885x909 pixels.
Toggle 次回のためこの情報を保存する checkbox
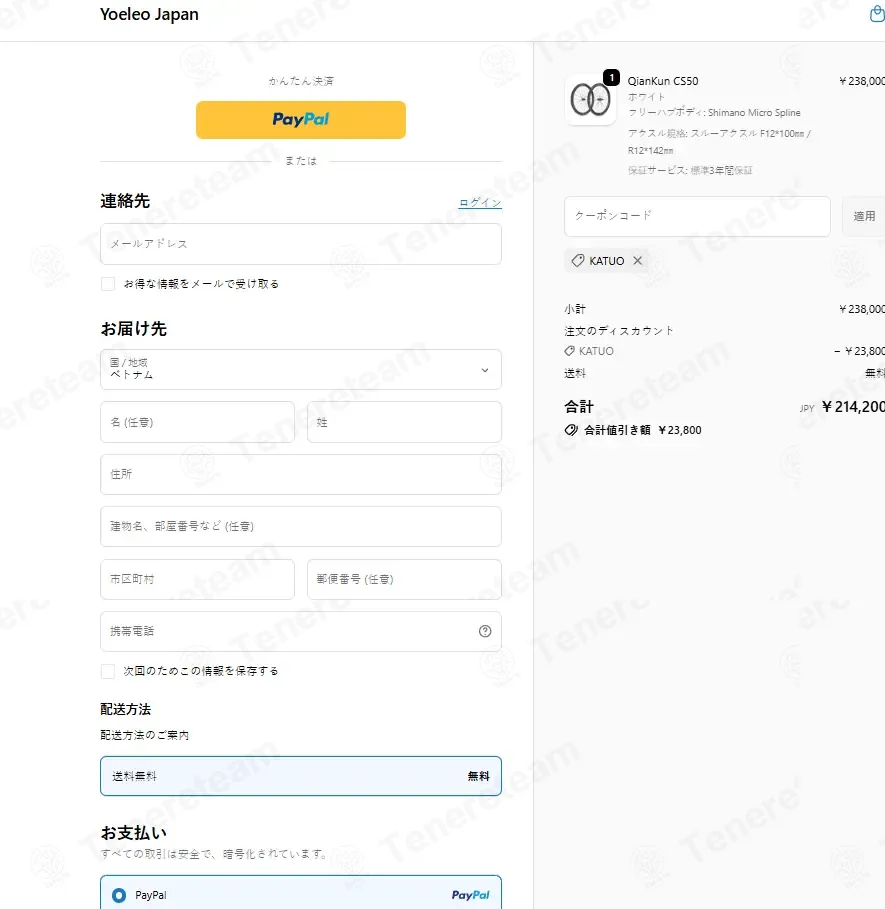coord(108,671)
